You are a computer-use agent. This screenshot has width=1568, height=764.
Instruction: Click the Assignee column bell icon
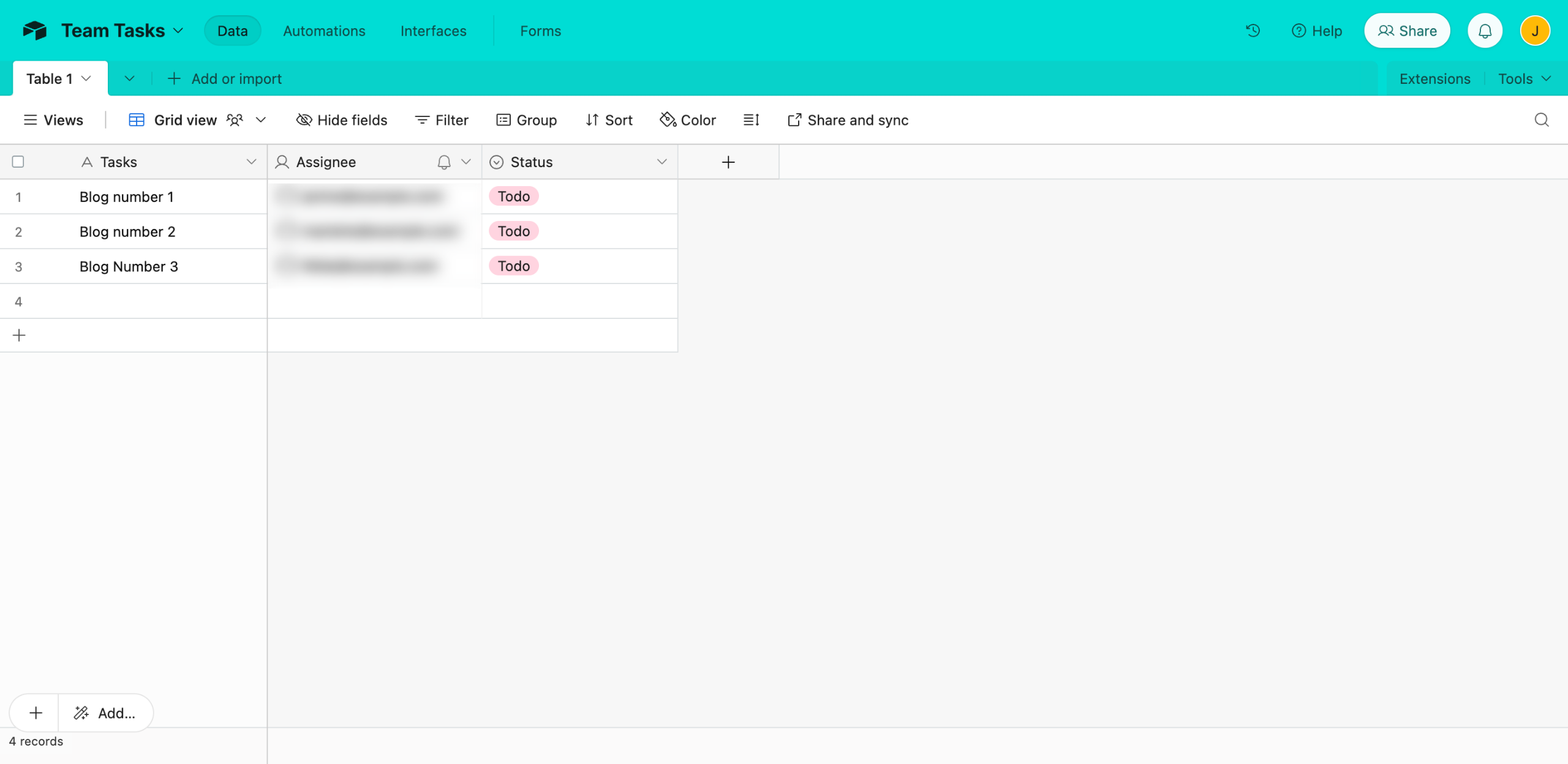pyautogui.click(x=444, y=162)
